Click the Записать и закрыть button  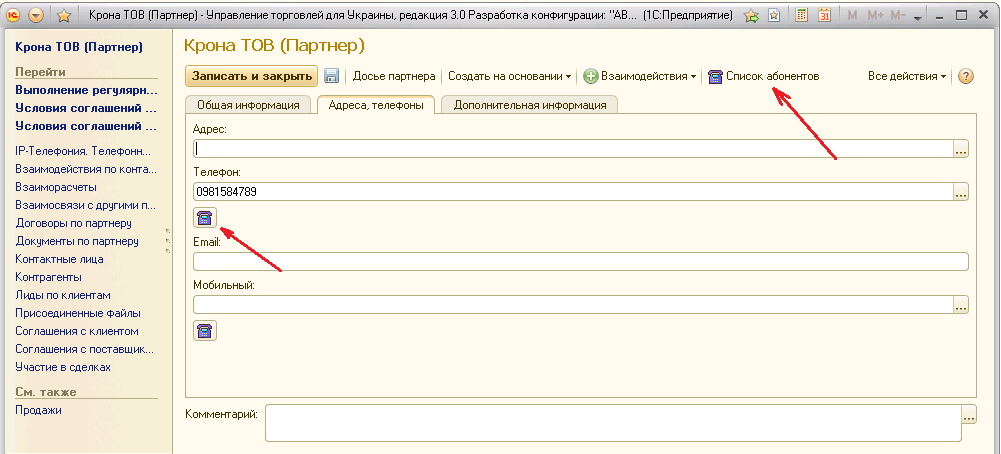(x=252, y=76)
